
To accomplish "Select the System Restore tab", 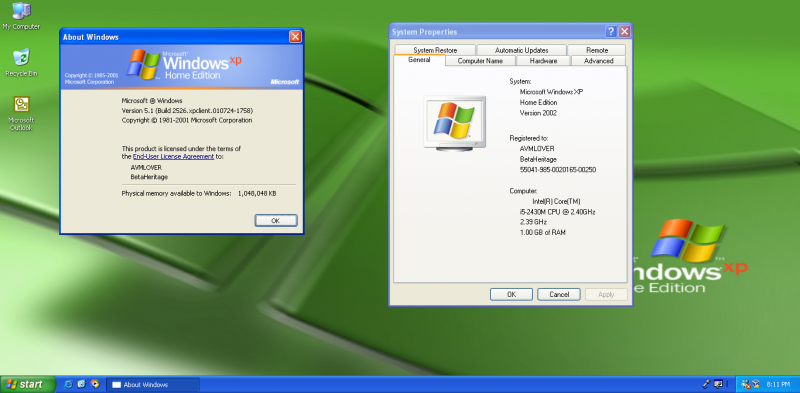I will tap(435, 50).
